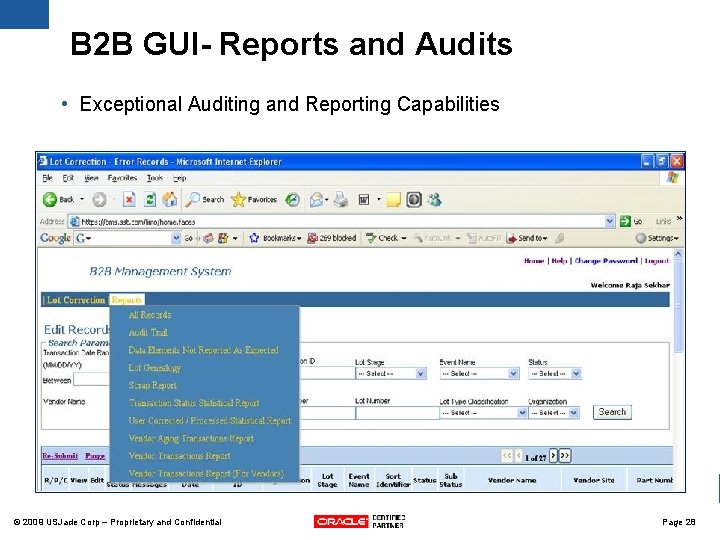Open the Lot Stage select dropdown
The image size is (720, 540).
click(x=391, y=374)
